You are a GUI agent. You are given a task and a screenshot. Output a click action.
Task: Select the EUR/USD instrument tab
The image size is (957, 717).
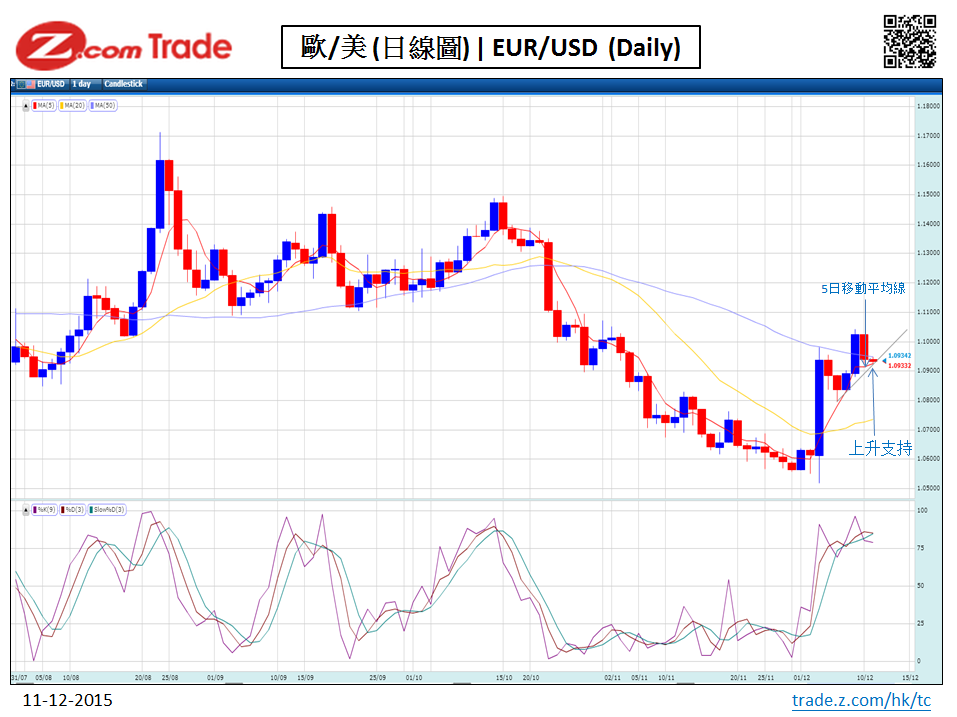pyautogui.click(x=51, y=84)
